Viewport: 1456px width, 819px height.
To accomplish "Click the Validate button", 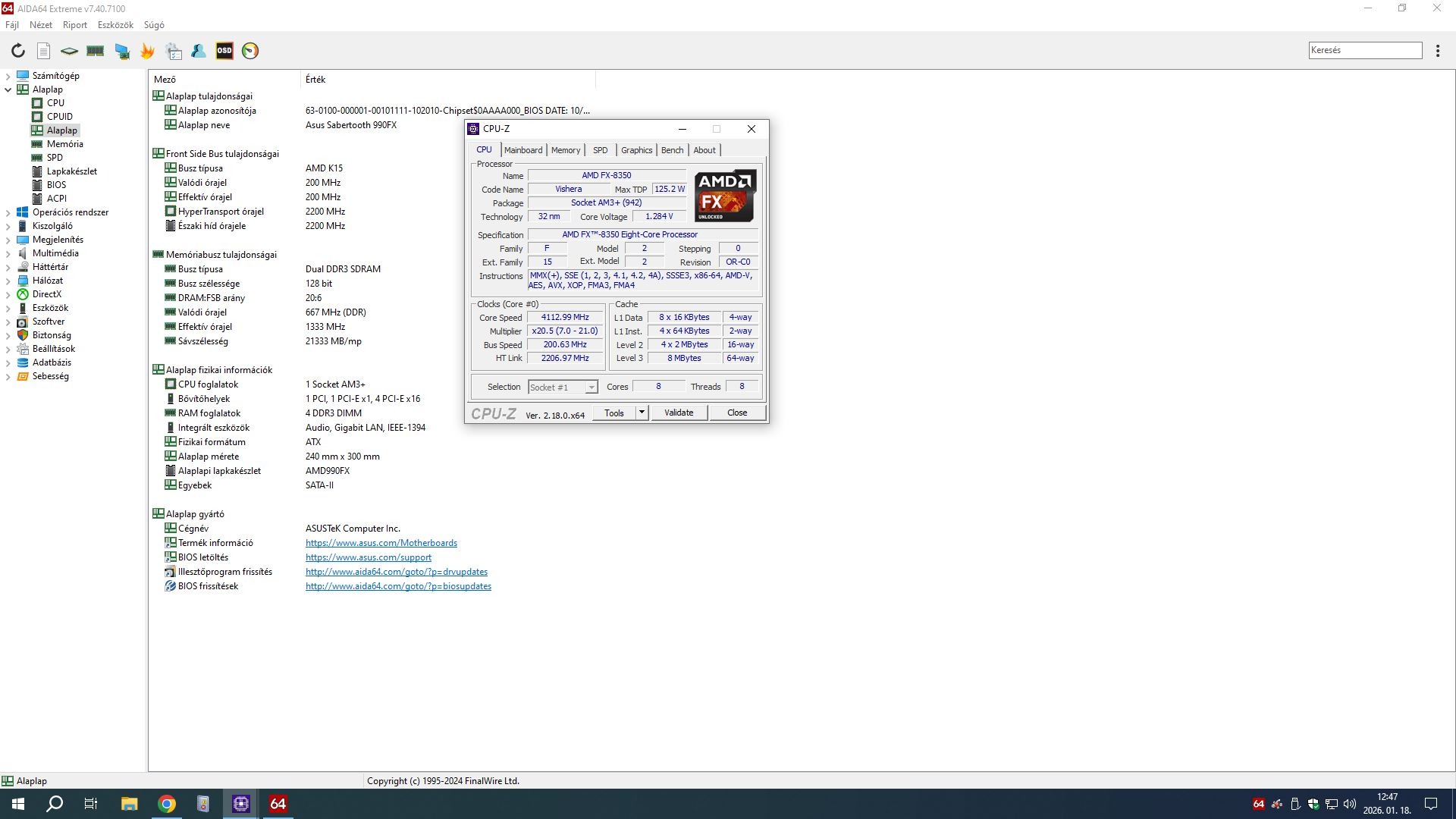I will pos(678,413).
